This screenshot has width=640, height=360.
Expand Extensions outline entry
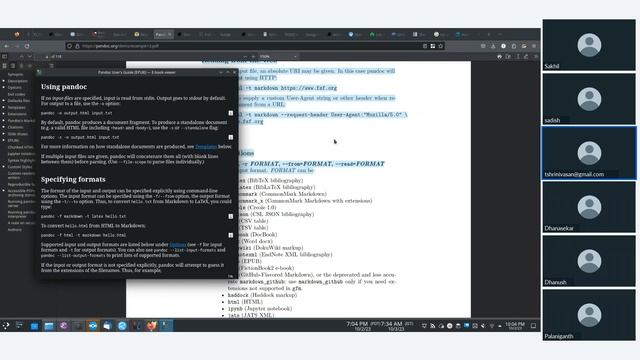[x=4, y=114]
